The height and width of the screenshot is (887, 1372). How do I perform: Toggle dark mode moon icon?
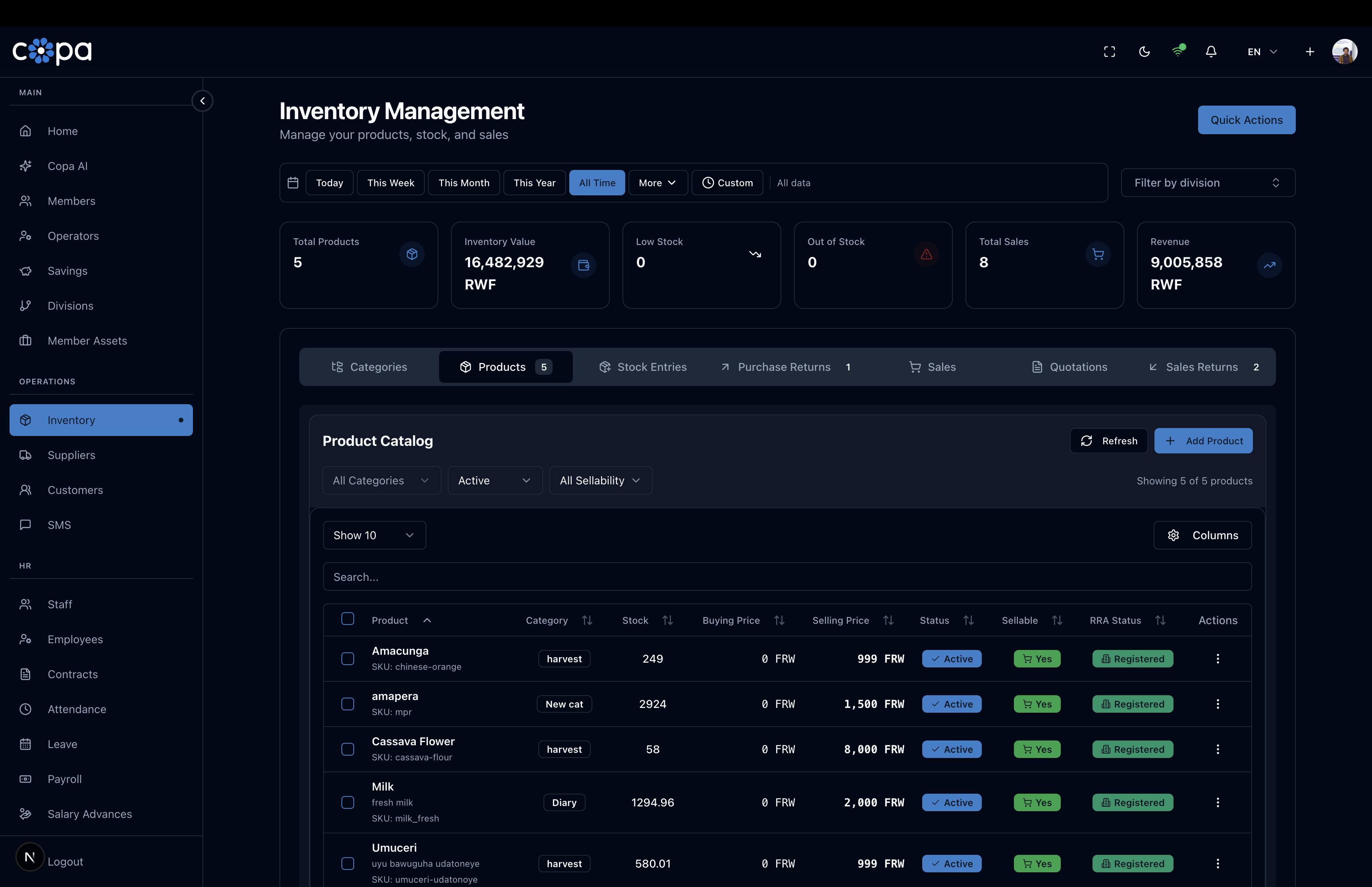(x=1144, y=52)
